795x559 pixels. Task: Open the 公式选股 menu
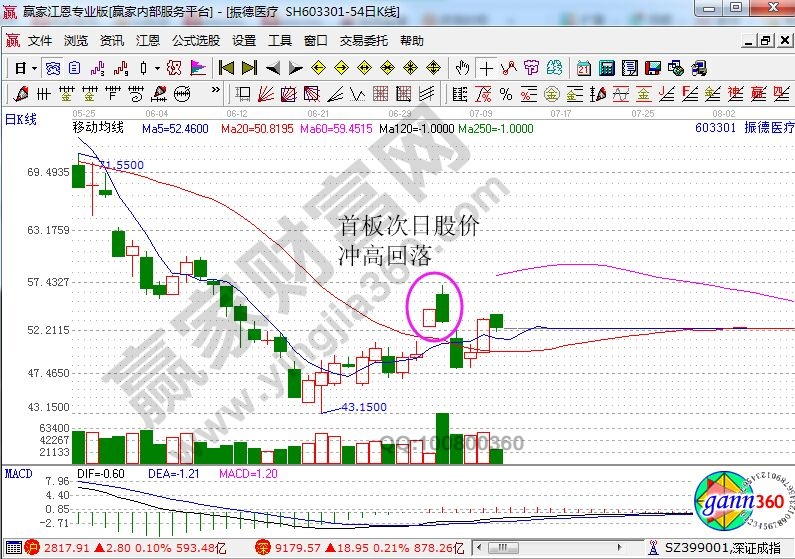click(x=195, y=41)
